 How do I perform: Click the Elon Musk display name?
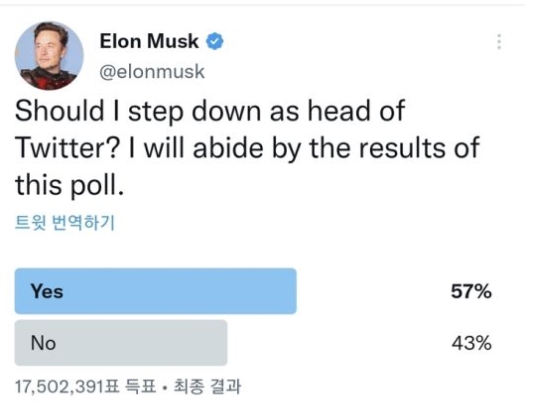coord(149,41)
